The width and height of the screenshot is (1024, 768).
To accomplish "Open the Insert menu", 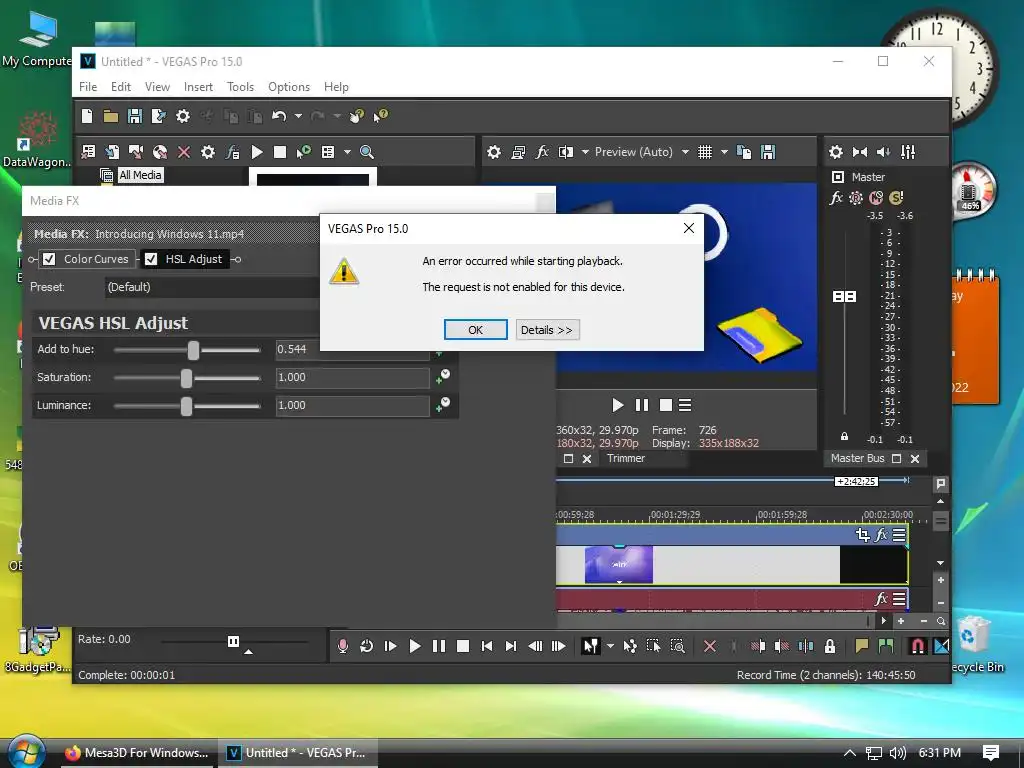I will pyautogui.click(x=198, y=87).
